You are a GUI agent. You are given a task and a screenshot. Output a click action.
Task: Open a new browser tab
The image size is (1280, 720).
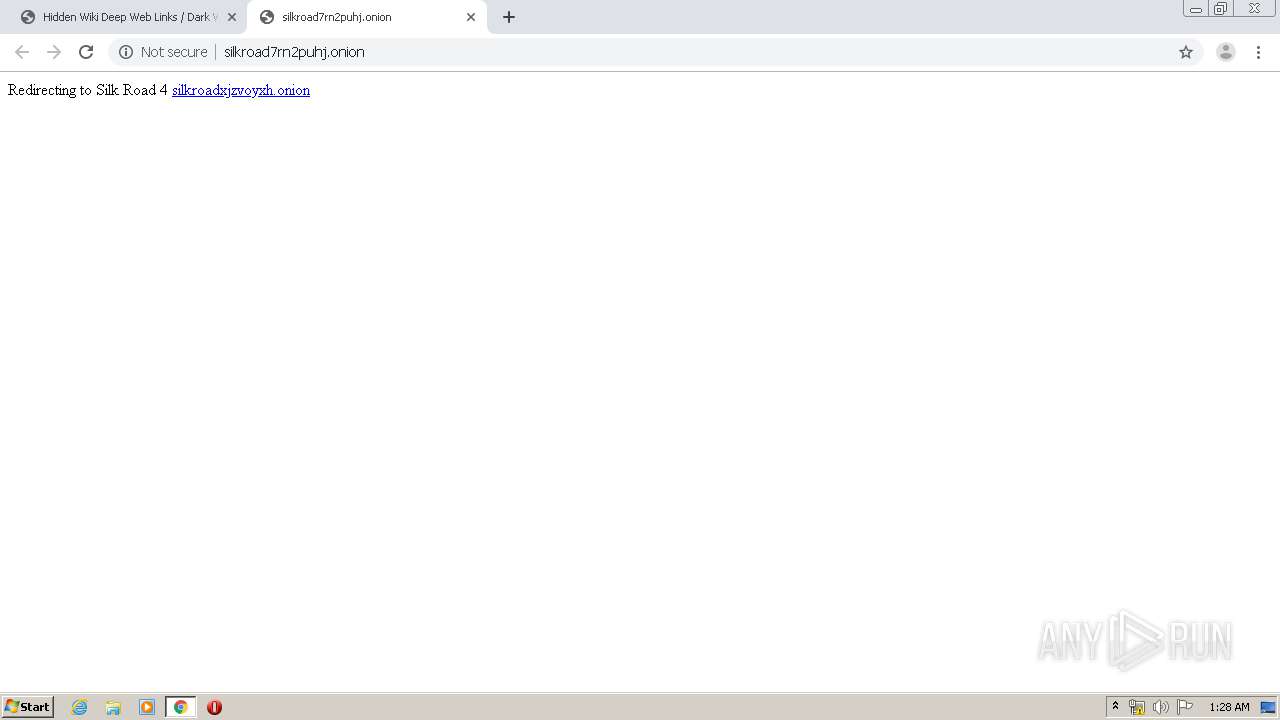[509, 17]
